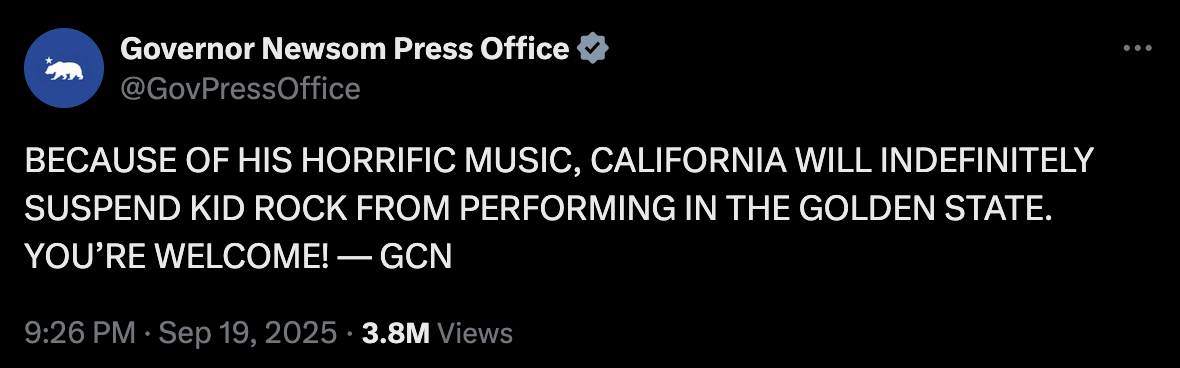Click the GOLDEN STATE phrase in the tweet
1180x368 pixels.
coord(925,209)
